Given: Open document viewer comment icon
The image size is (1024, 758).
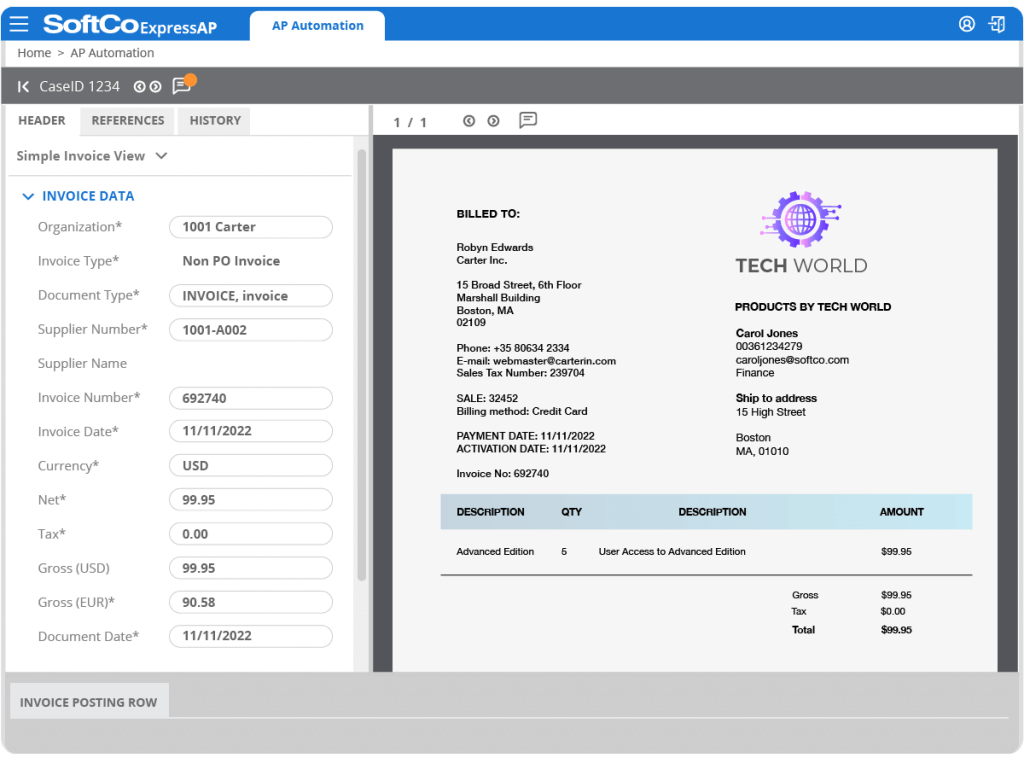Looking at the screenshot, I should click(528, 120).
